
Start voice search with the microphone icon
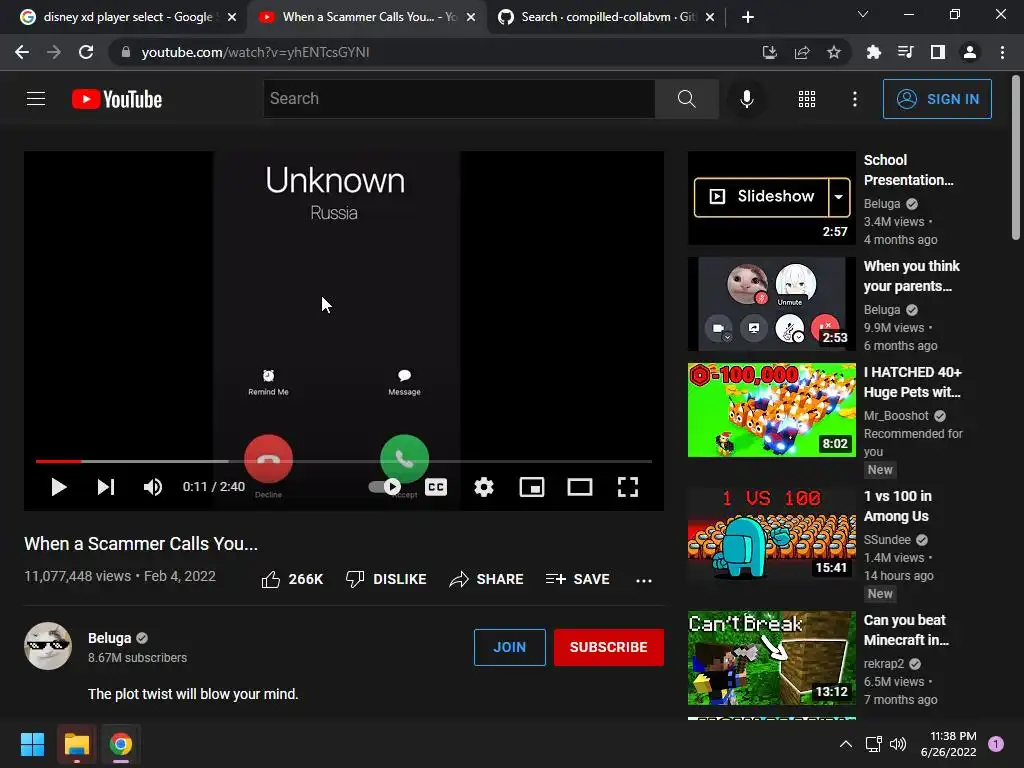(746, 99)
